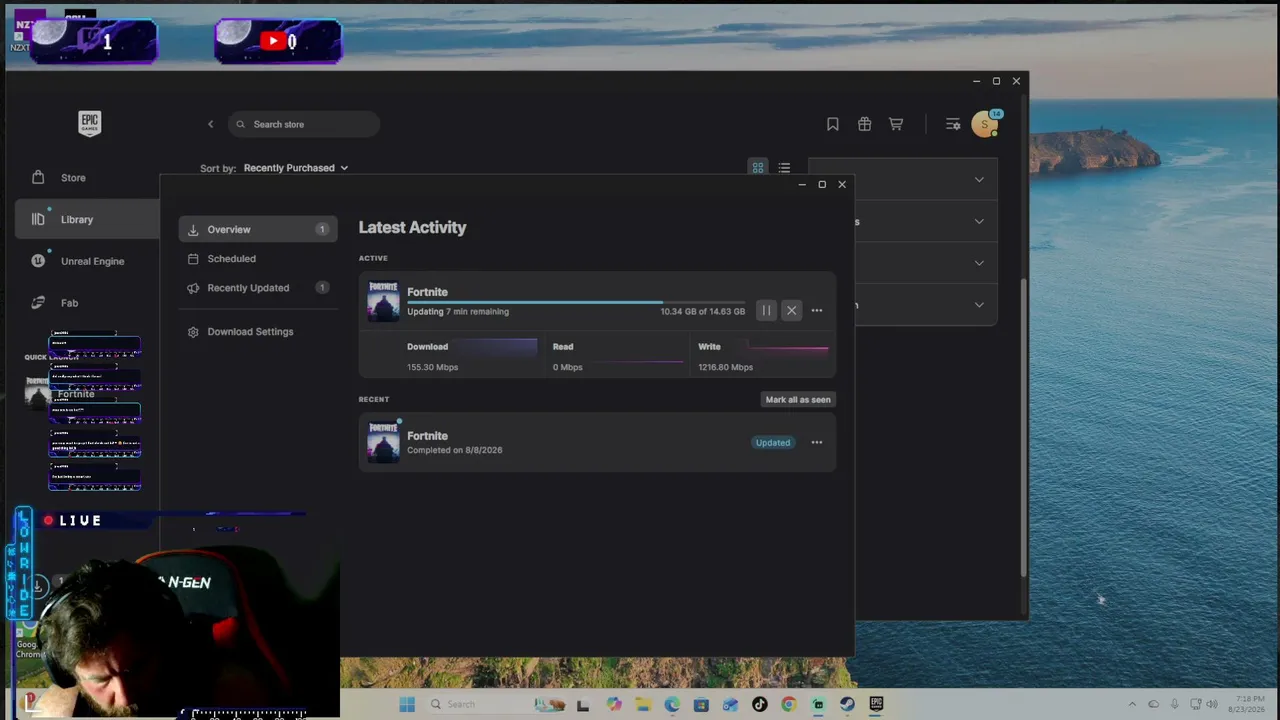Click the 'Latest Activity' heading
The image size is (1280, 720).
[412, 228]
